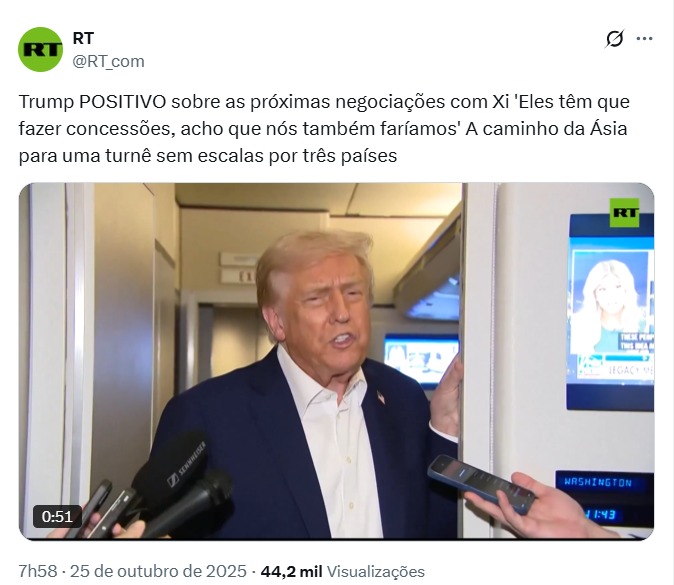Click the Fox News screen in video
The height and width of the screenshot is (585, 674).
tap(611, 312)
